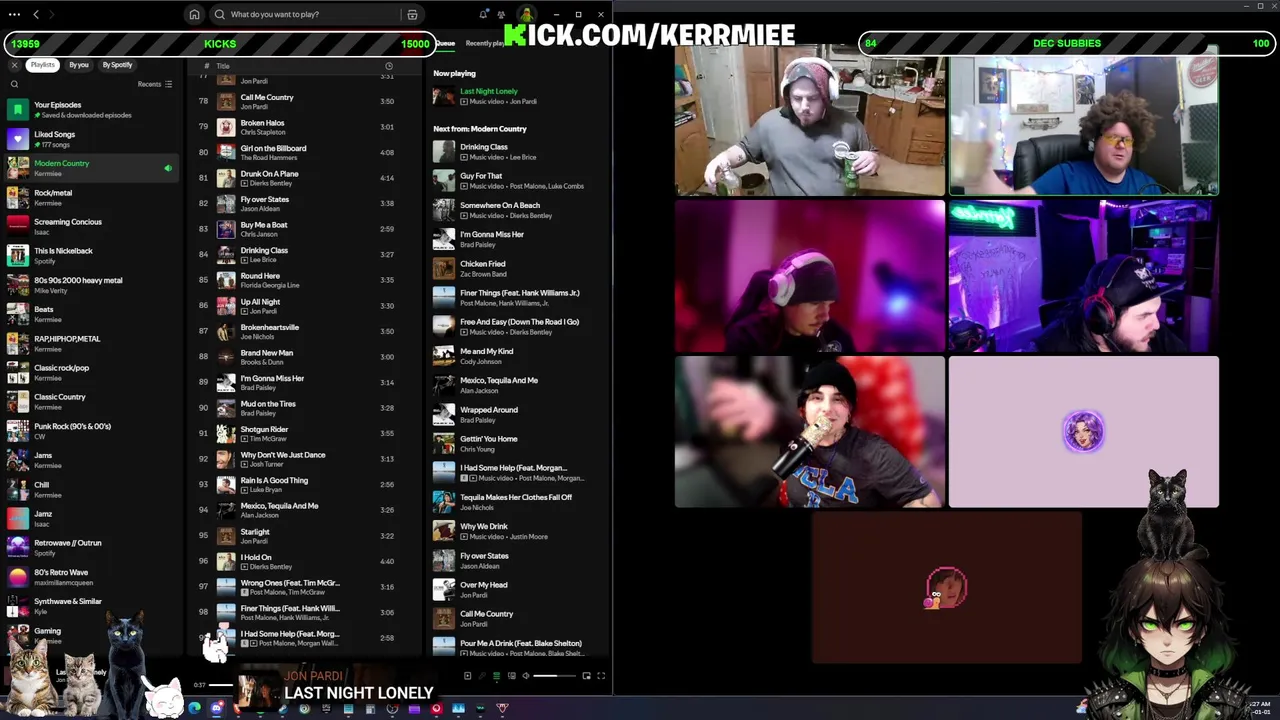Switch to the Recently played tab
The height and width of the screenshot is (720, 1280).
coord(487,43)
